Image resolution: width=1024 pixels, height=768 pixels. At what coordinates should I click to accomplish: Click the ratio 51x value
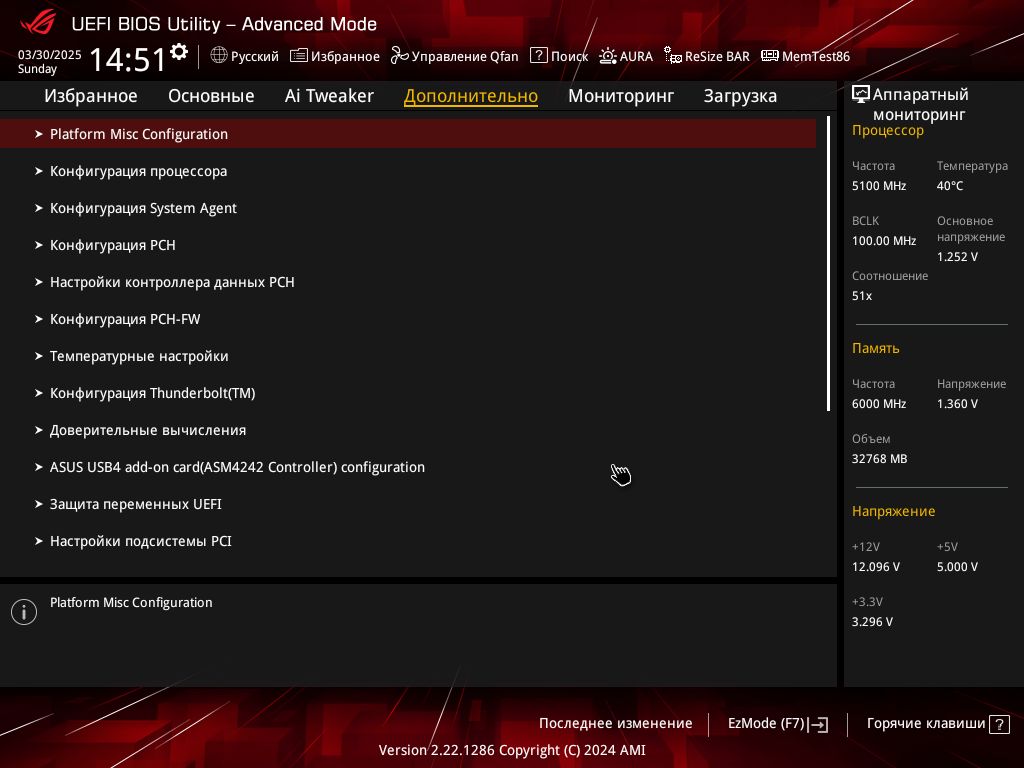tap(861, 296)
